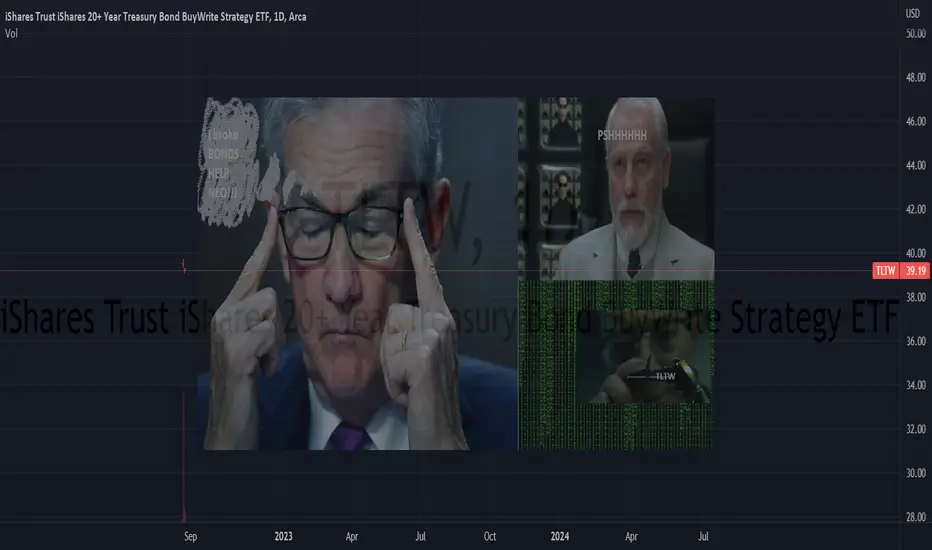Viewport: 932px width, 550px height.
Task: Click the 39.19 current price label
Action: [915, 271]
